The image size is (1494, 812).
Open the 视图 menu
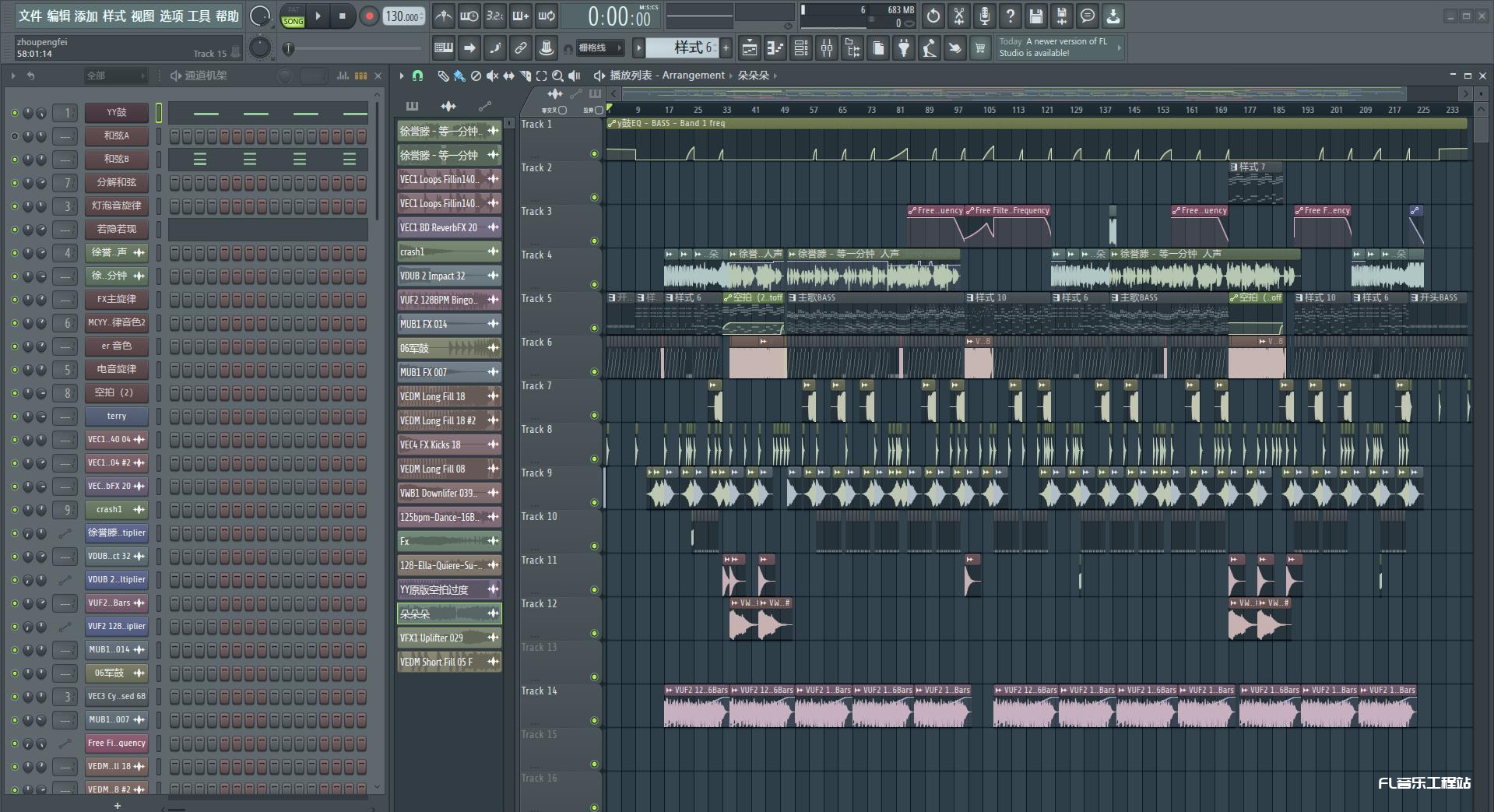pos(142,16)
